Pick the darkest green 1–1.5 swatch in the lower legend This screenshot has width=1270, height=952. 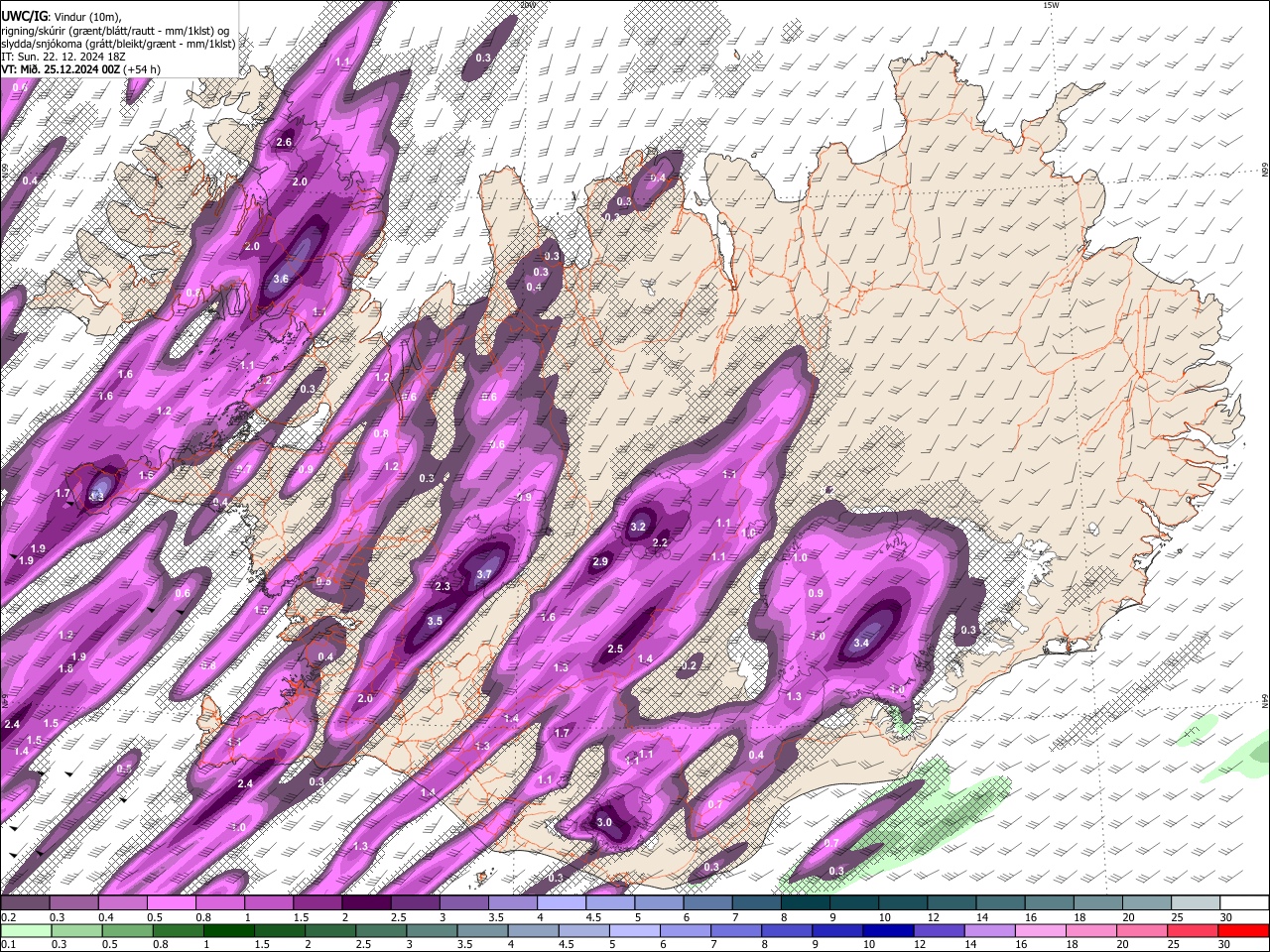[x=228, y=930]
